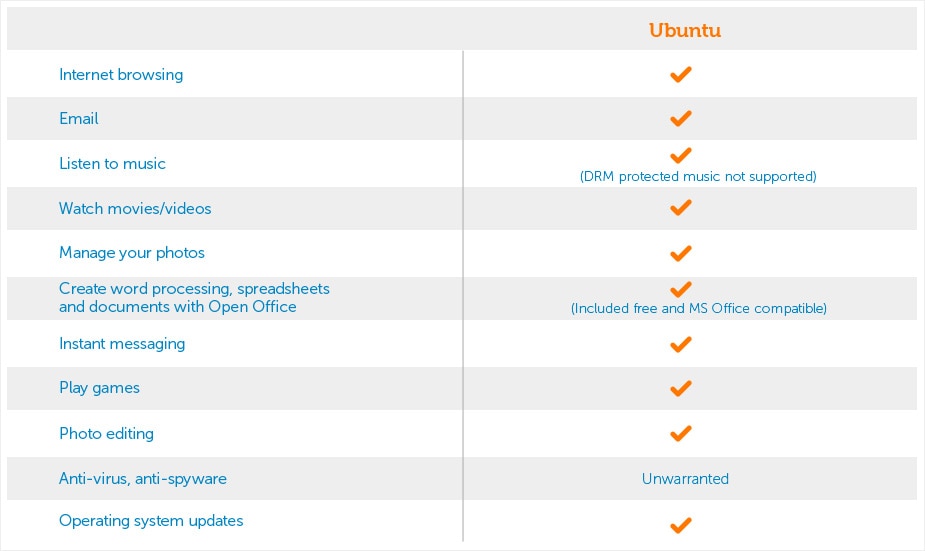Select the checkmark beside Instant messaging
Screen dimensions: 925x551
coord(680,345)
